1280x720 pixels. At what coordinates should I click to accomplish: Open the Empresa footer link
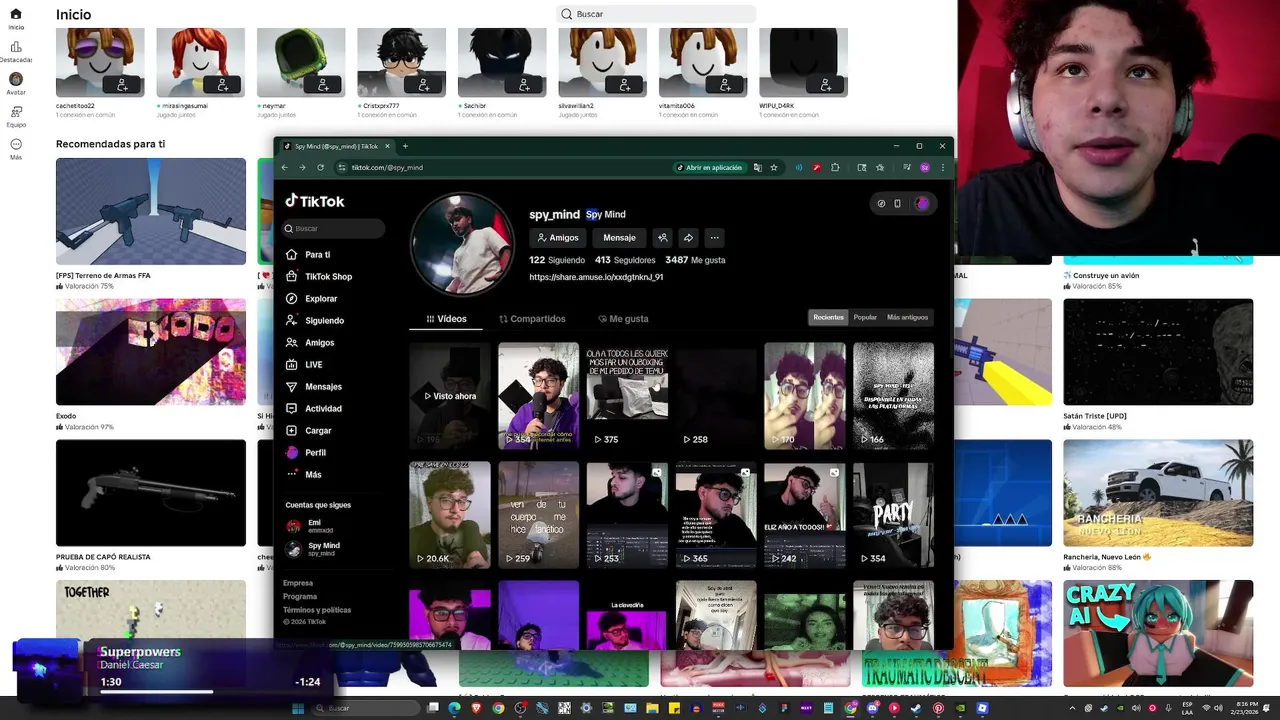click(x=298, y=583)
